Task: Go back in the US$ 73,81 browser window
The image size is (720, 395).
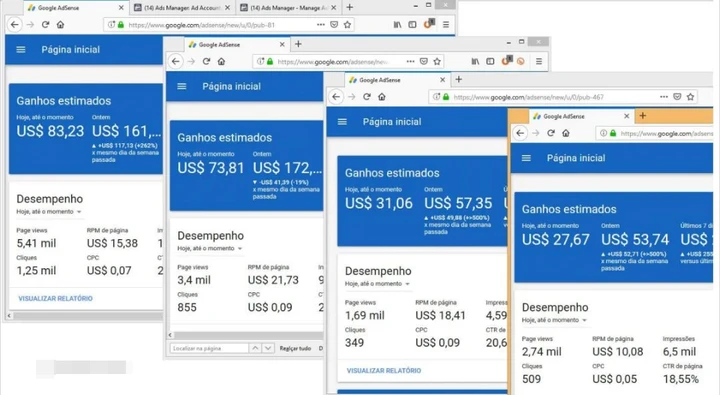Action: [175, 61]
